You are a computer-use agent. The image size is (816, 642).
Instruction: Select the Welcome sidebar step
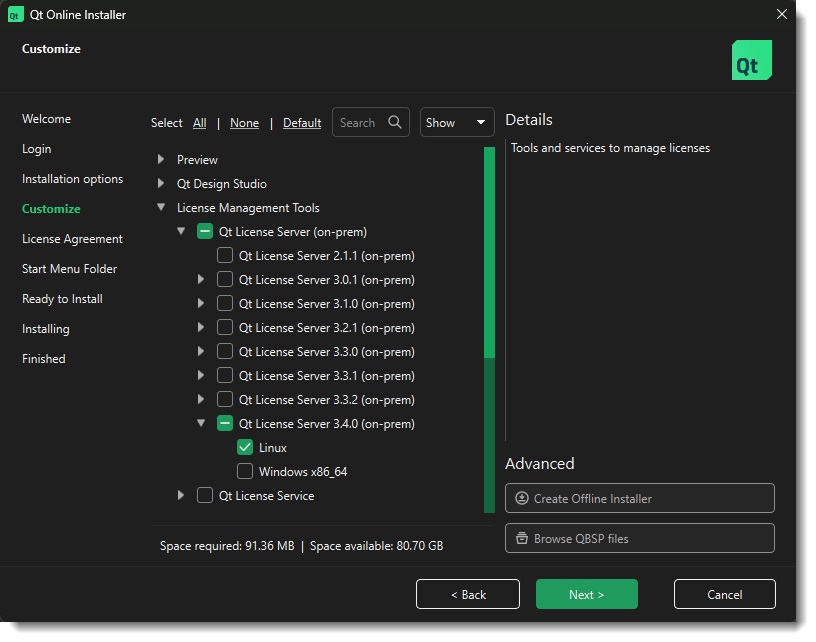click(x=46, y=118)
